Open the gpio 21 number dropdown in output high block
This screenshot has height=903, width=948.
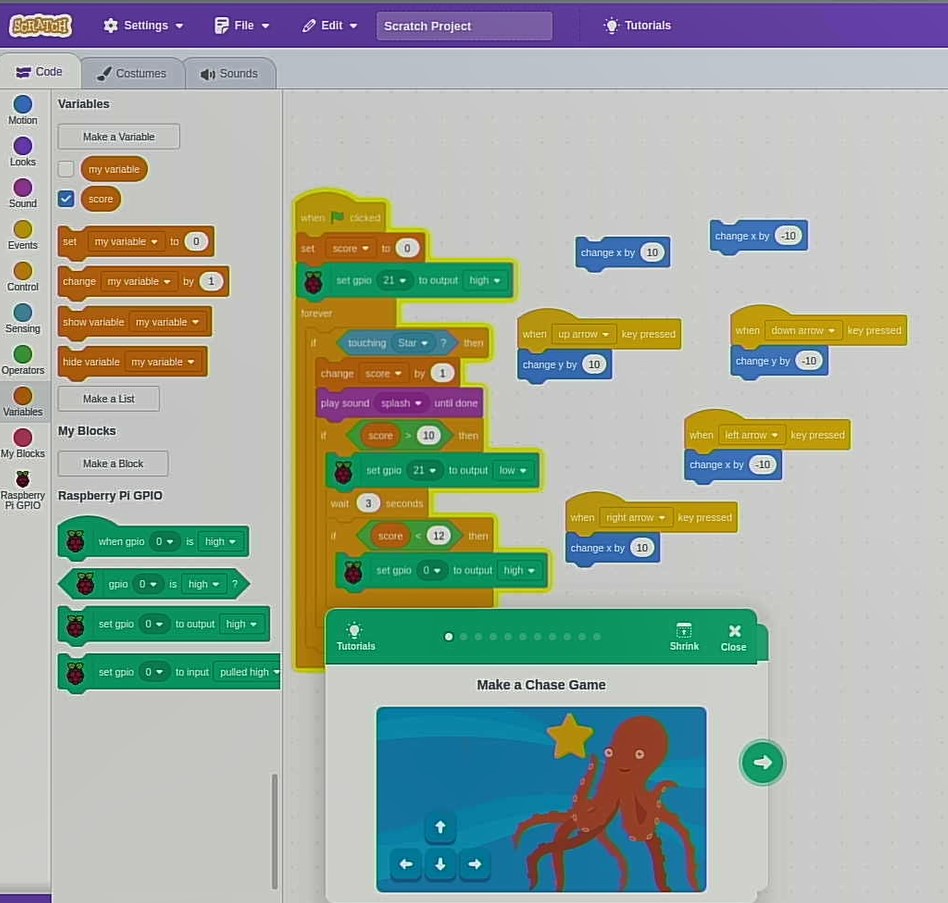pos(394,280)
